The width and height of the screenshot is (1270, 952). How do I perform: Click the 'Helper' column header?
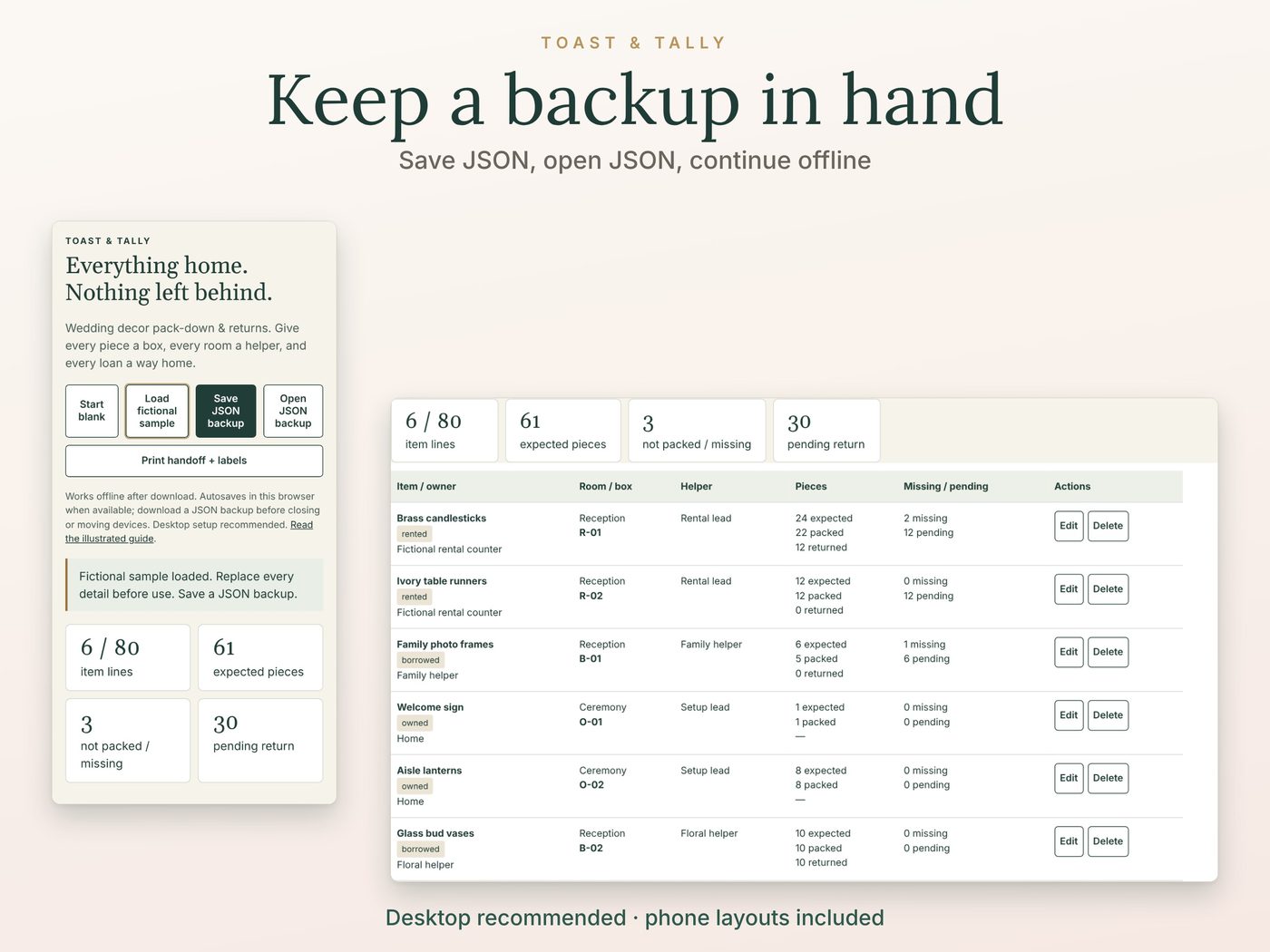[x=697, y=487]
